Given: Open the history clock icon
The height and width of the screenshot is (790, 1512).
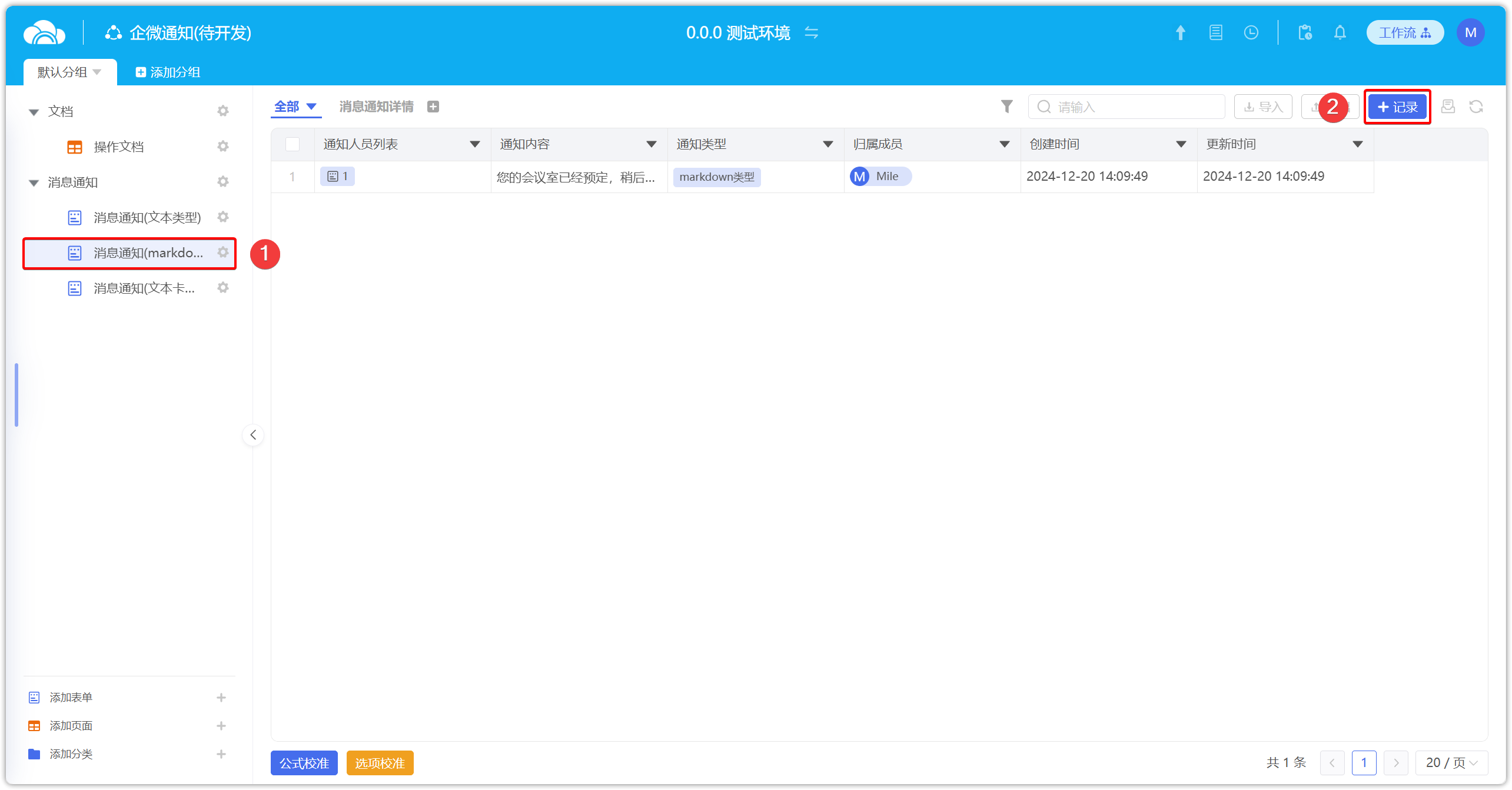Looking at the screenshot, I should pos(1251,32).
